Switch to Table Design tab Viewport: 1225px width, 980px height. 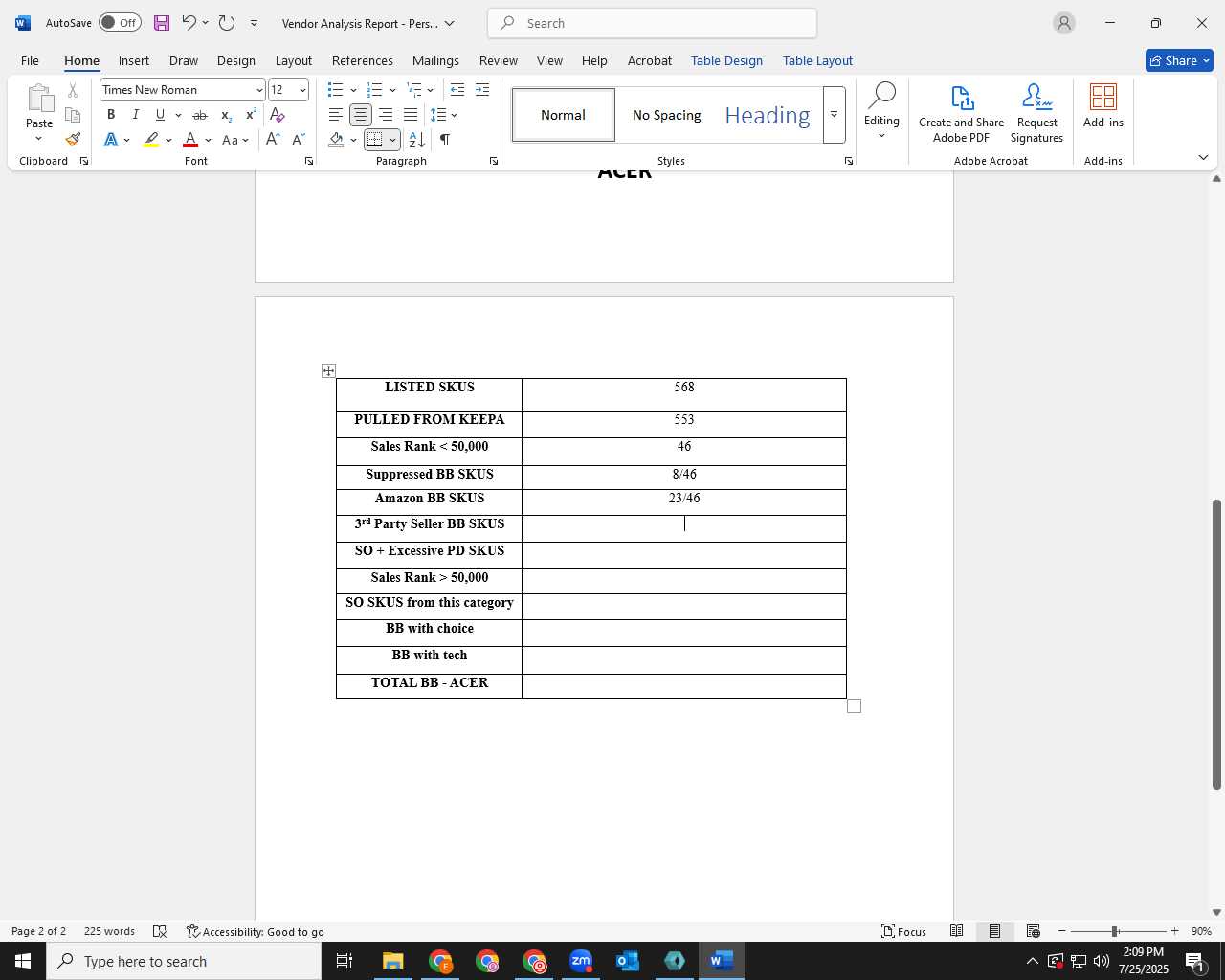coord(726,60)
